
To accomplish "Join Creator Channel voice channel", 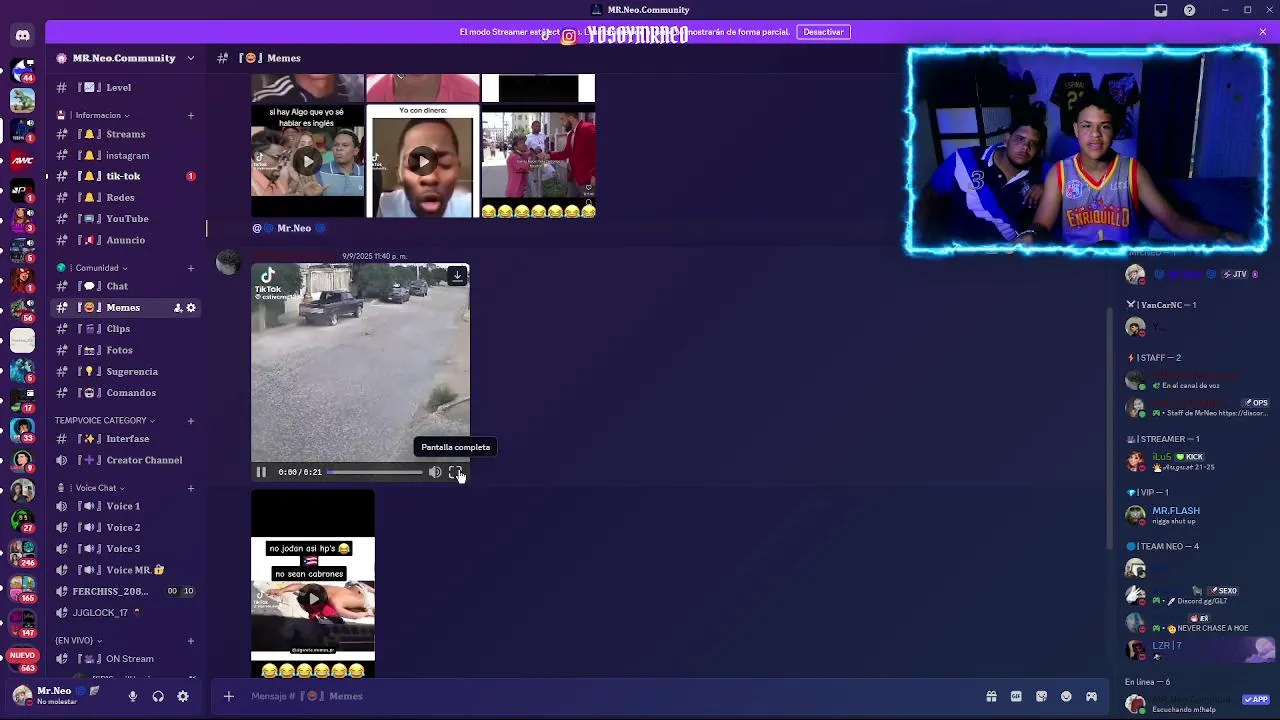I will click(126, 460).
